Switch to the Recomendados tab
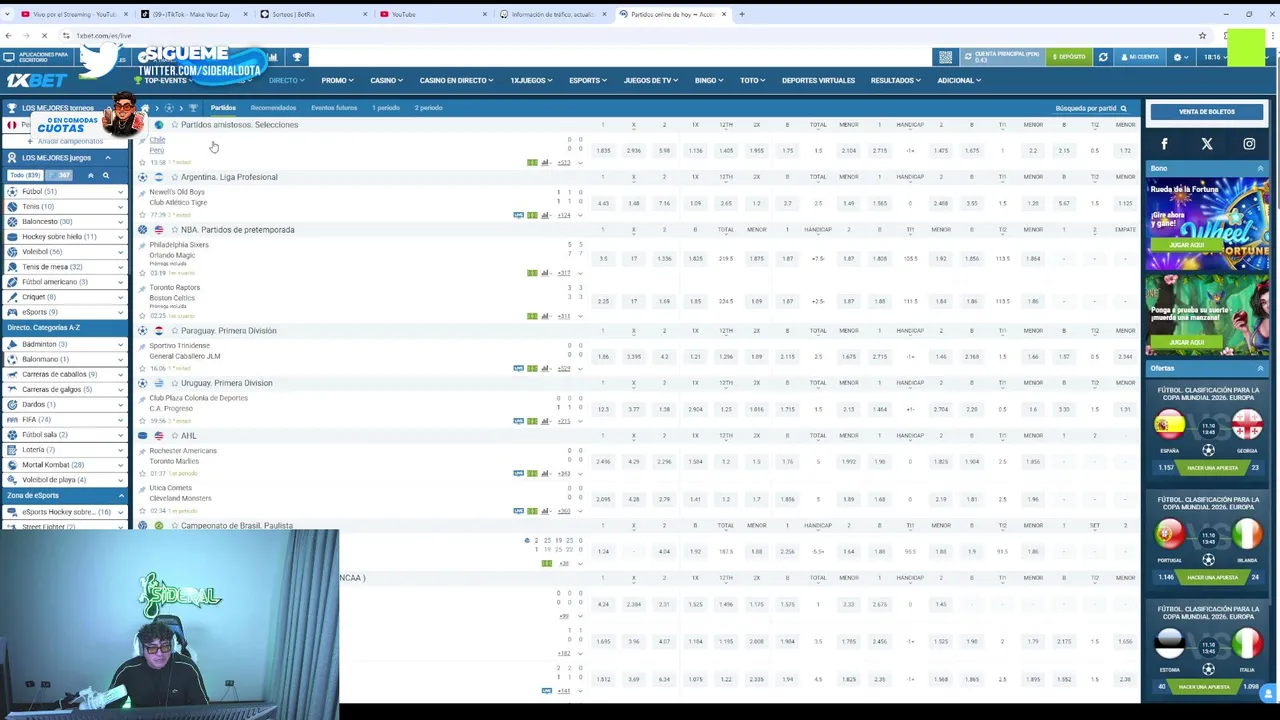Screen dimensions: 1280x720 tap(273, 108)
